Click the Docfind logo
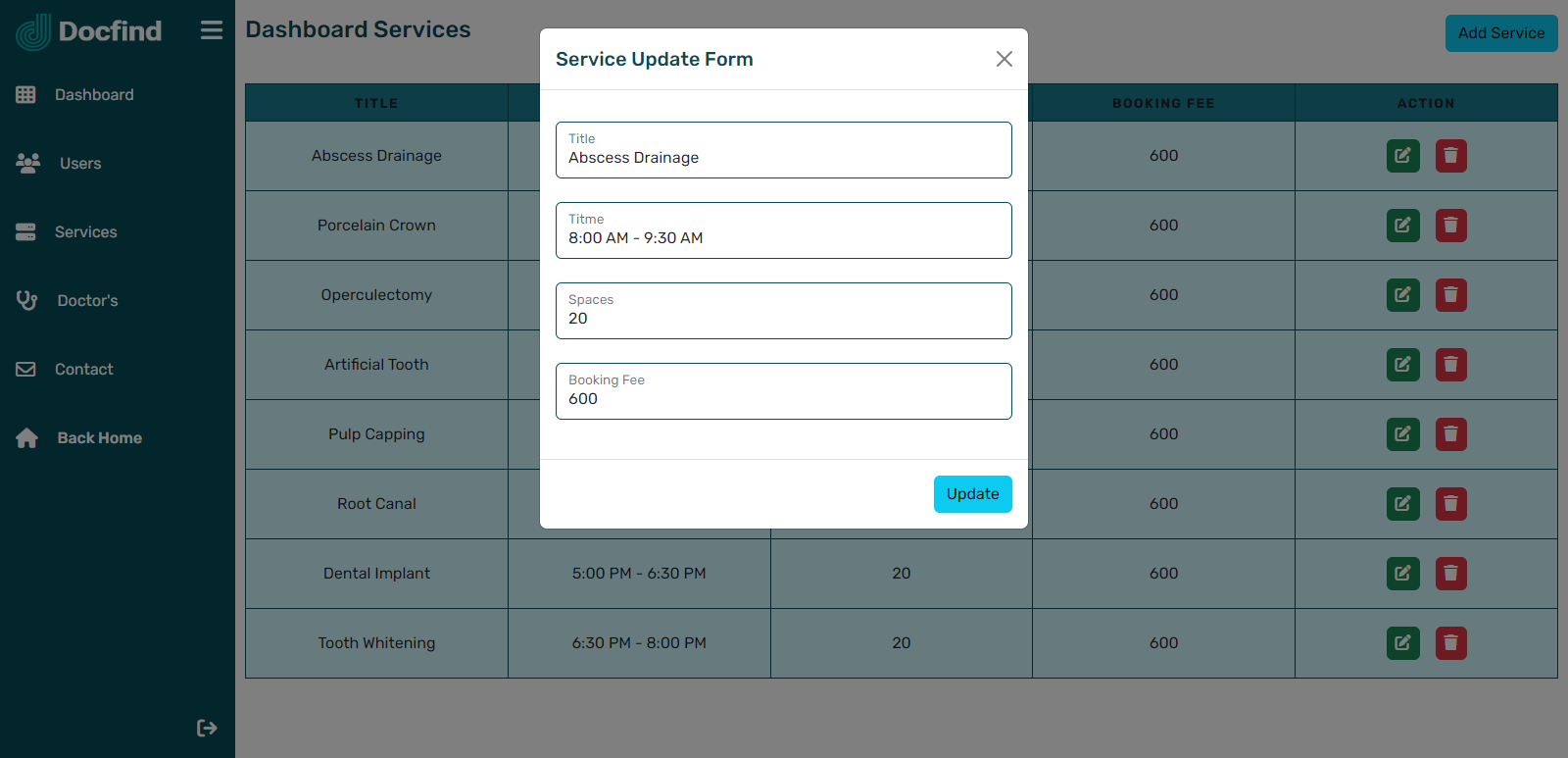The height and width of the screenshot is (758, 1568). 89,31
